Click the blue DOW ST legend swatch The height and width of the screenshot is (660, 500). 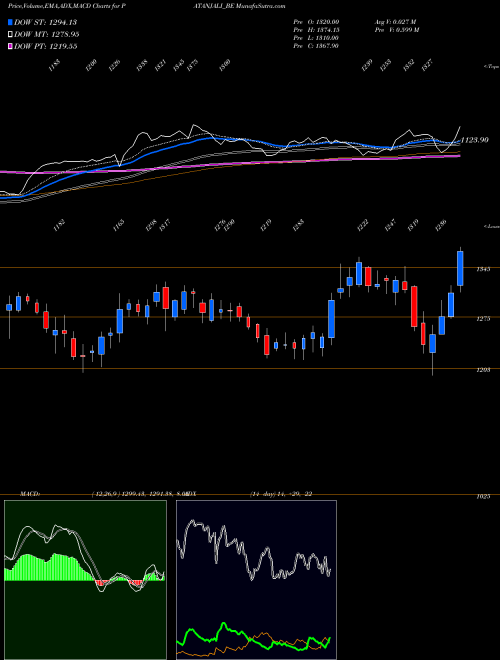click(x=11, y=22)
